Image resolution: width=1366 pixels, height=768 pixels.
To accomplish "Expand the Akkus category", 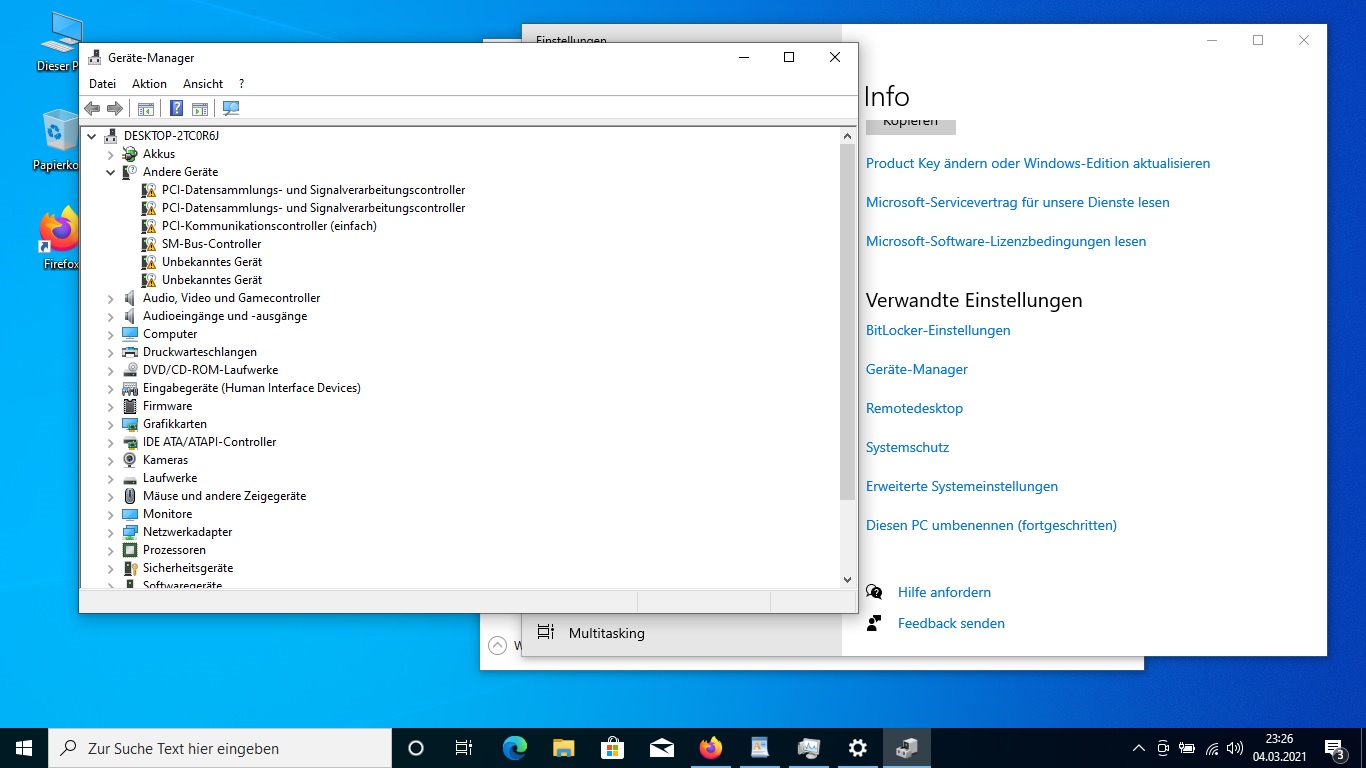I will (x=111, y=154).
